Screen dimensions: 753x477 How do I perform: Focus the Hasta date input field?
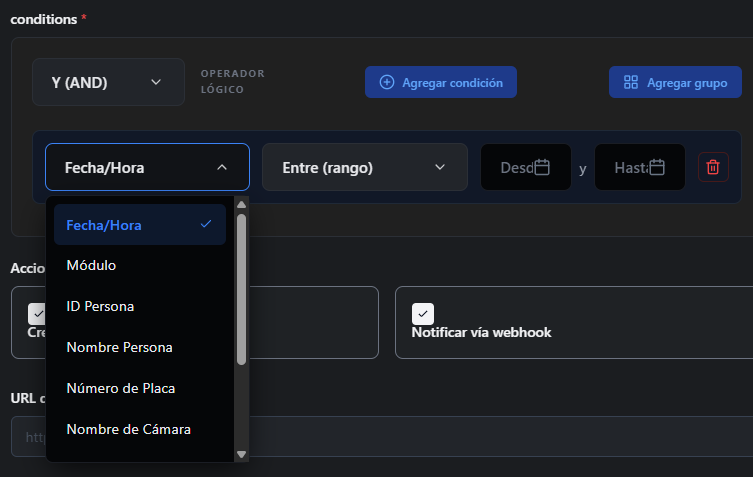pos(640,167)
